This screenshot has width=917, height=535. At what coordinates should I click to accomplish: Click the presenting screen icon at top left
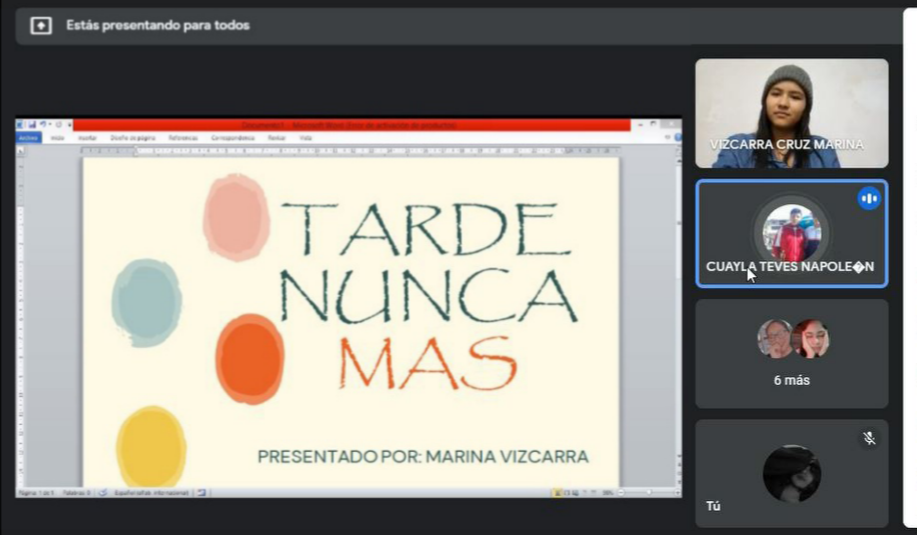41,26
